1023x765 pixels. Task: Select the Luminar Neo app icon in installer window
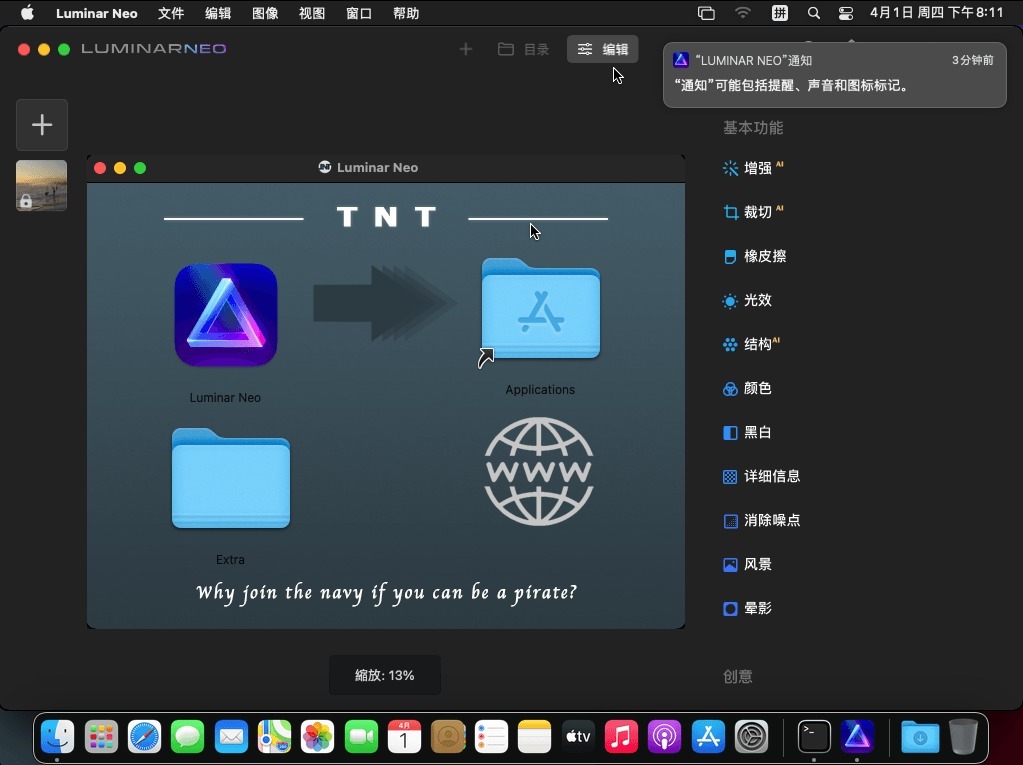click(x=226, y=314)
